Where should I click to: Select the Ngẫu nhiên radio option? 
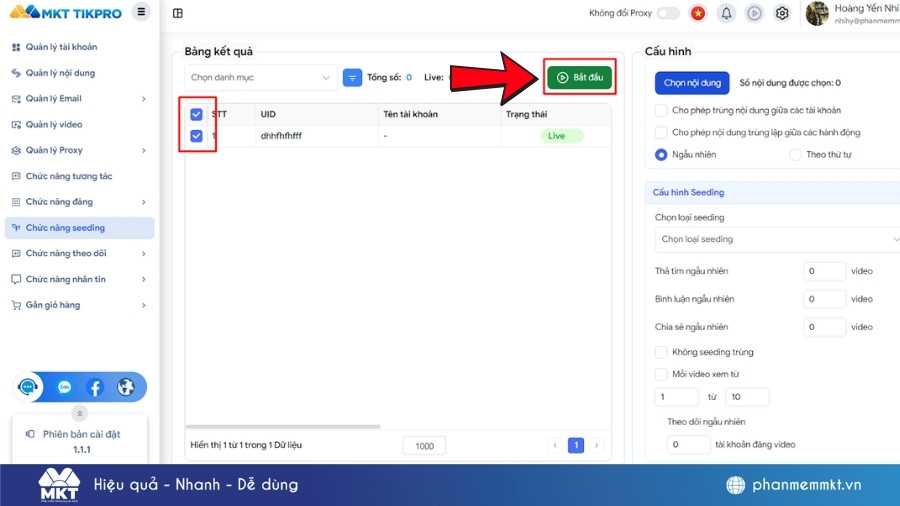(x=661, y=155)
